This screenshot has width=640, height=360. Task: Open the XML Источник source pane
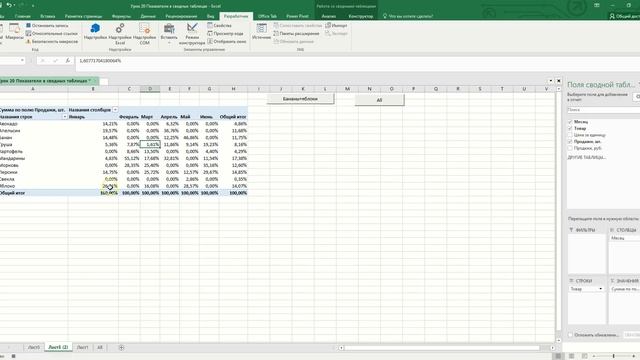click(x=261, y=32)
